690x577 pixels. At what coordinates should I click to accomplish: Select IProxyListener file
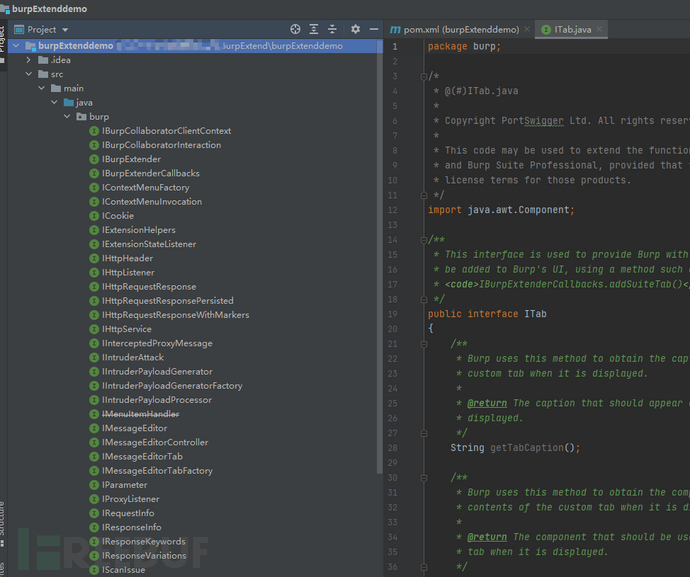[x=131, y=499]
